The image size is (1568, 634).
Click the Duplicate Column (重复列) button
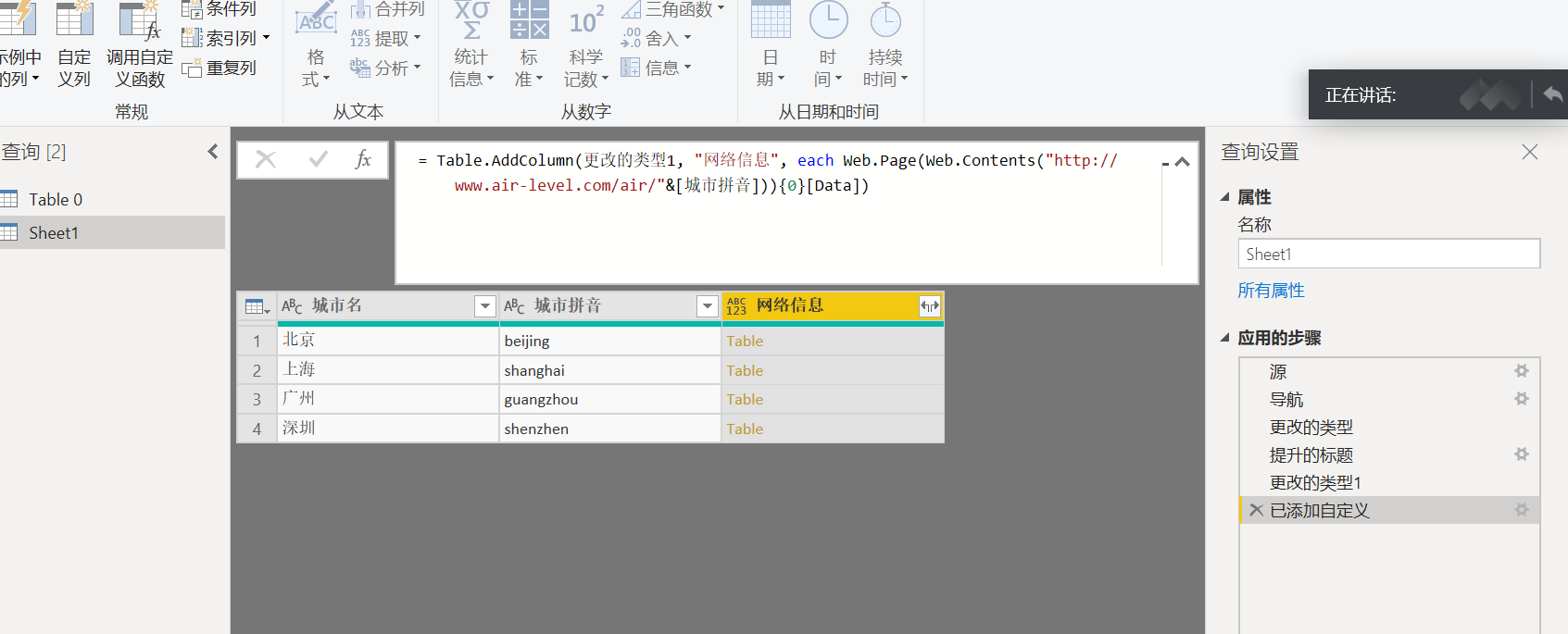click(219, 68)
